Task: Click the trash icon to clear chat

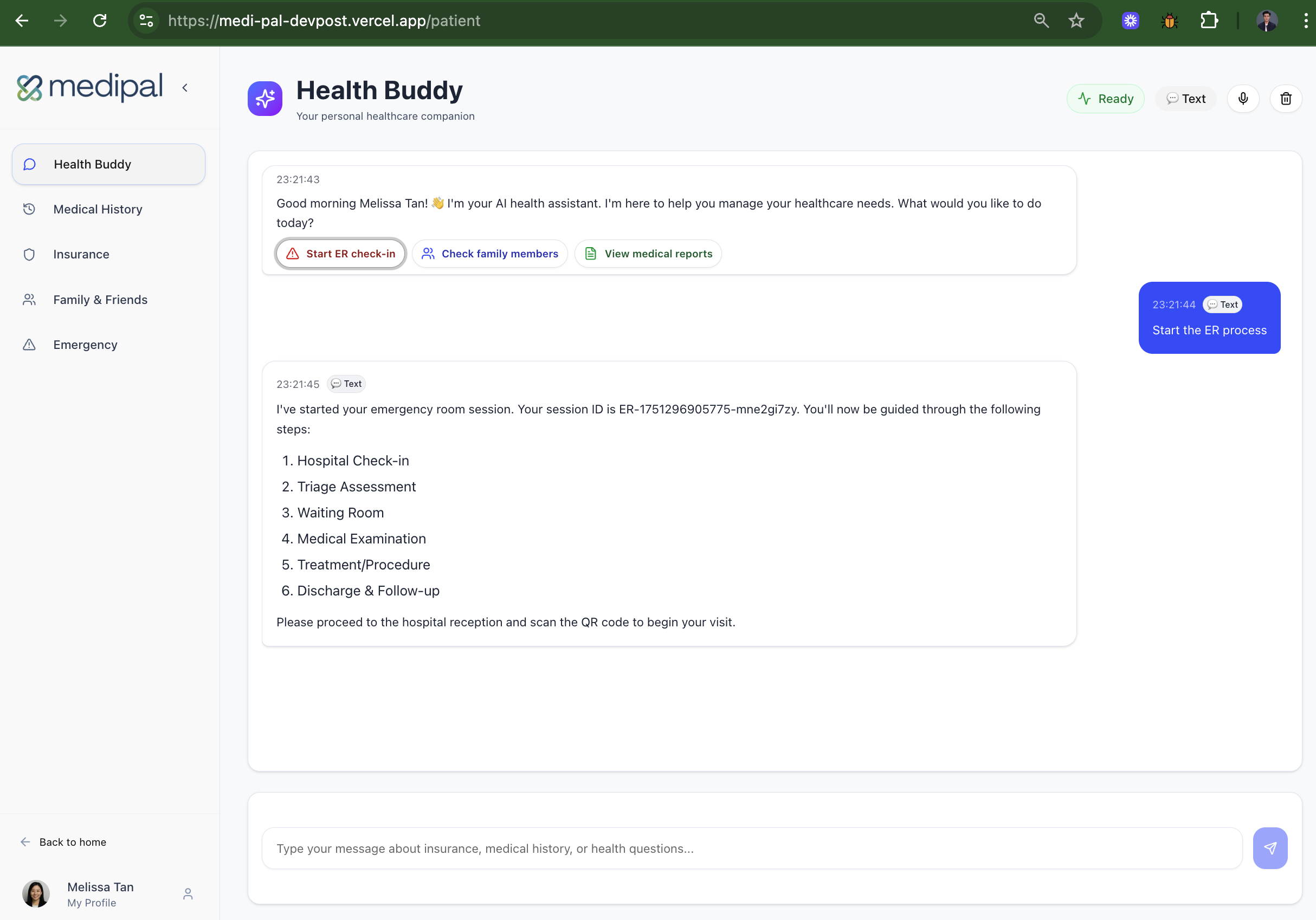Action: [1286, 99]
